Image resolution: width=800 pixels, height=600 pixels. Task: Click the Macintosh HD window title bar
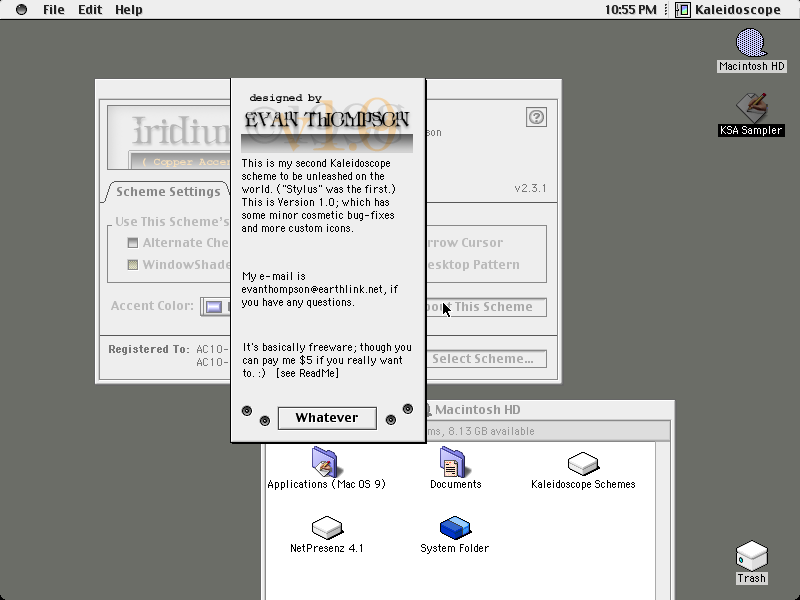pos(549,410)
